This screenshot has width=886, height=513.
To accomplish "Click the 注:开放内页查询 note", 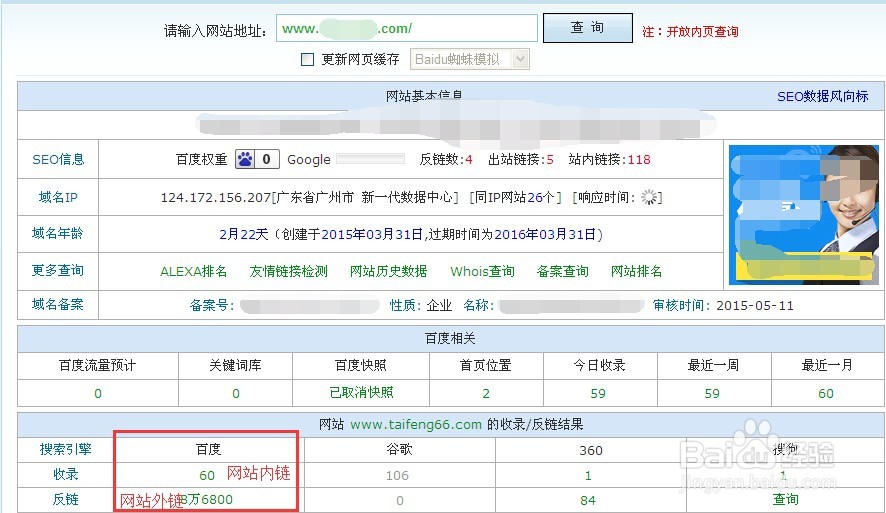I will click(x=690, y=32).
